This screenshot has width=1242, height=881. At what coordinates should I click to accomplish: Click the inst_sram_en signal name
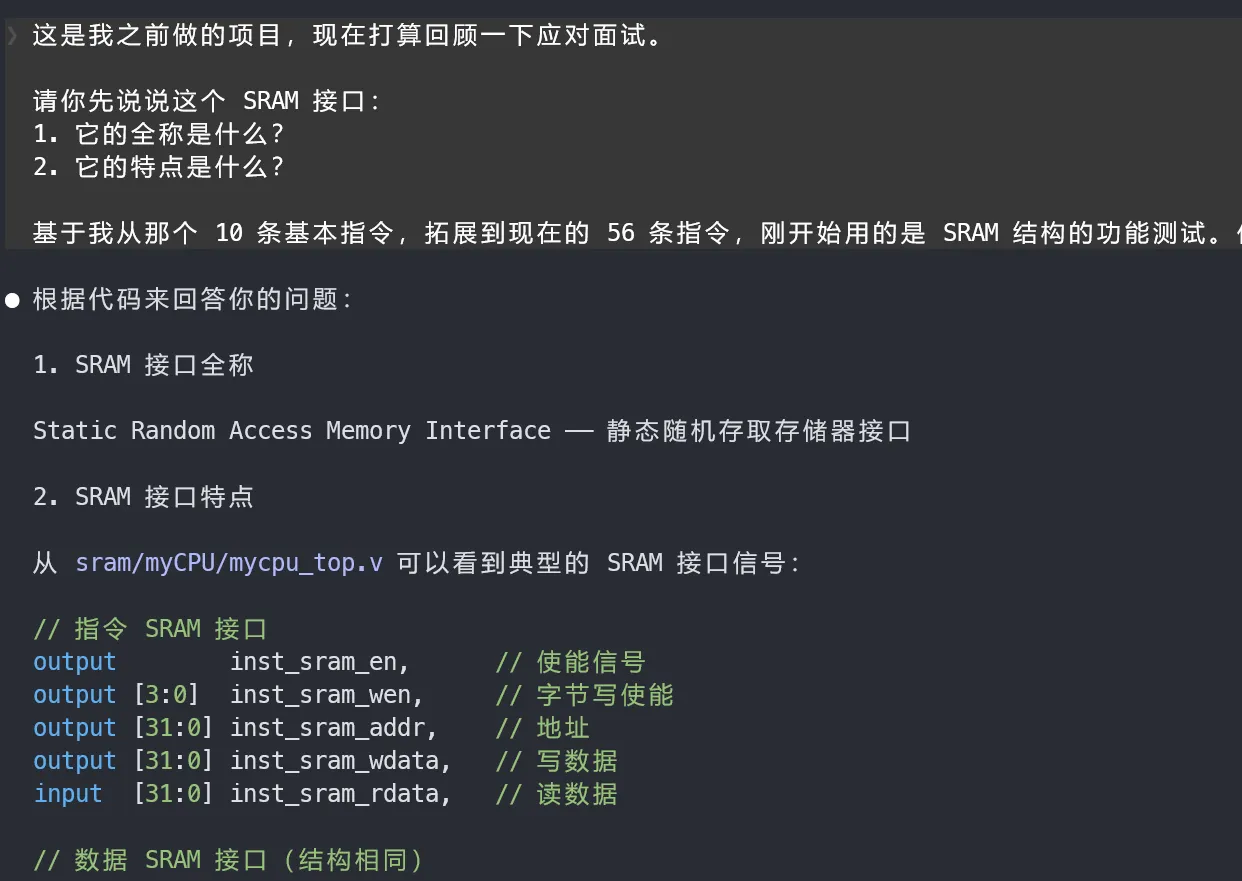313,662
